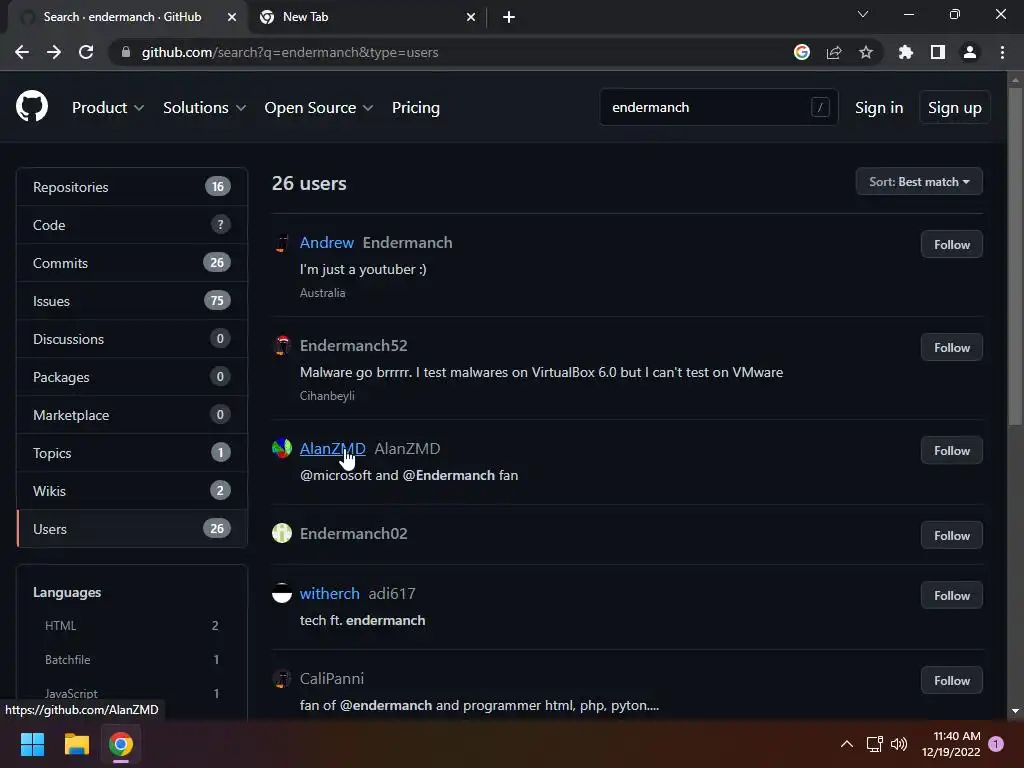The image size is (1024, 768).
Task: Click the Sign up button
Action: [954, 108]
